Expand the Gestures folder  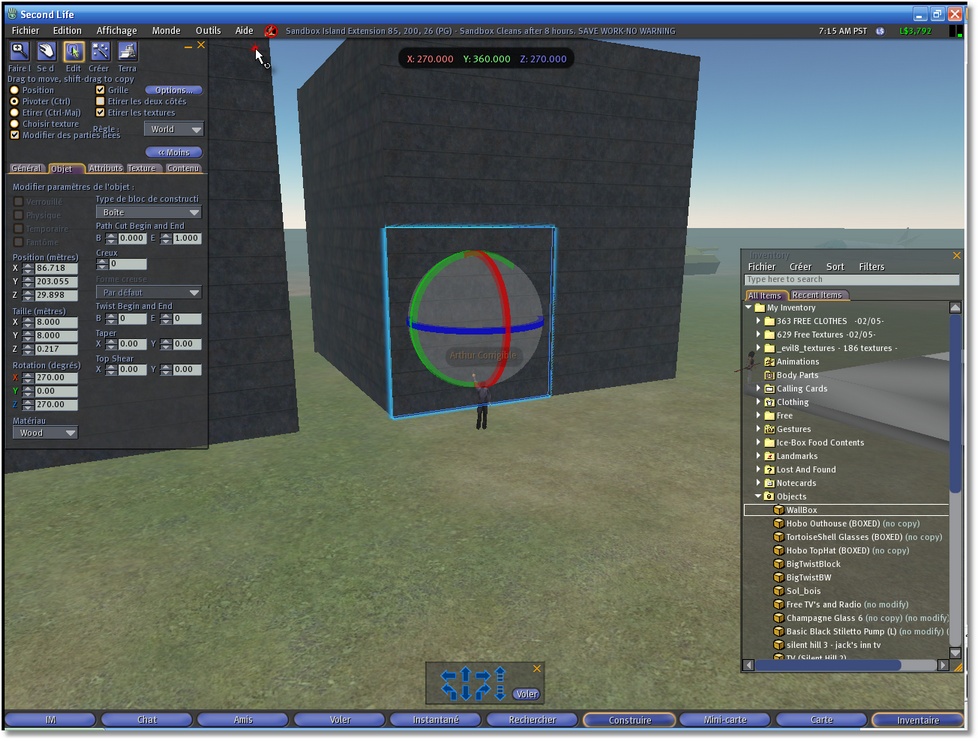point(758,429)
